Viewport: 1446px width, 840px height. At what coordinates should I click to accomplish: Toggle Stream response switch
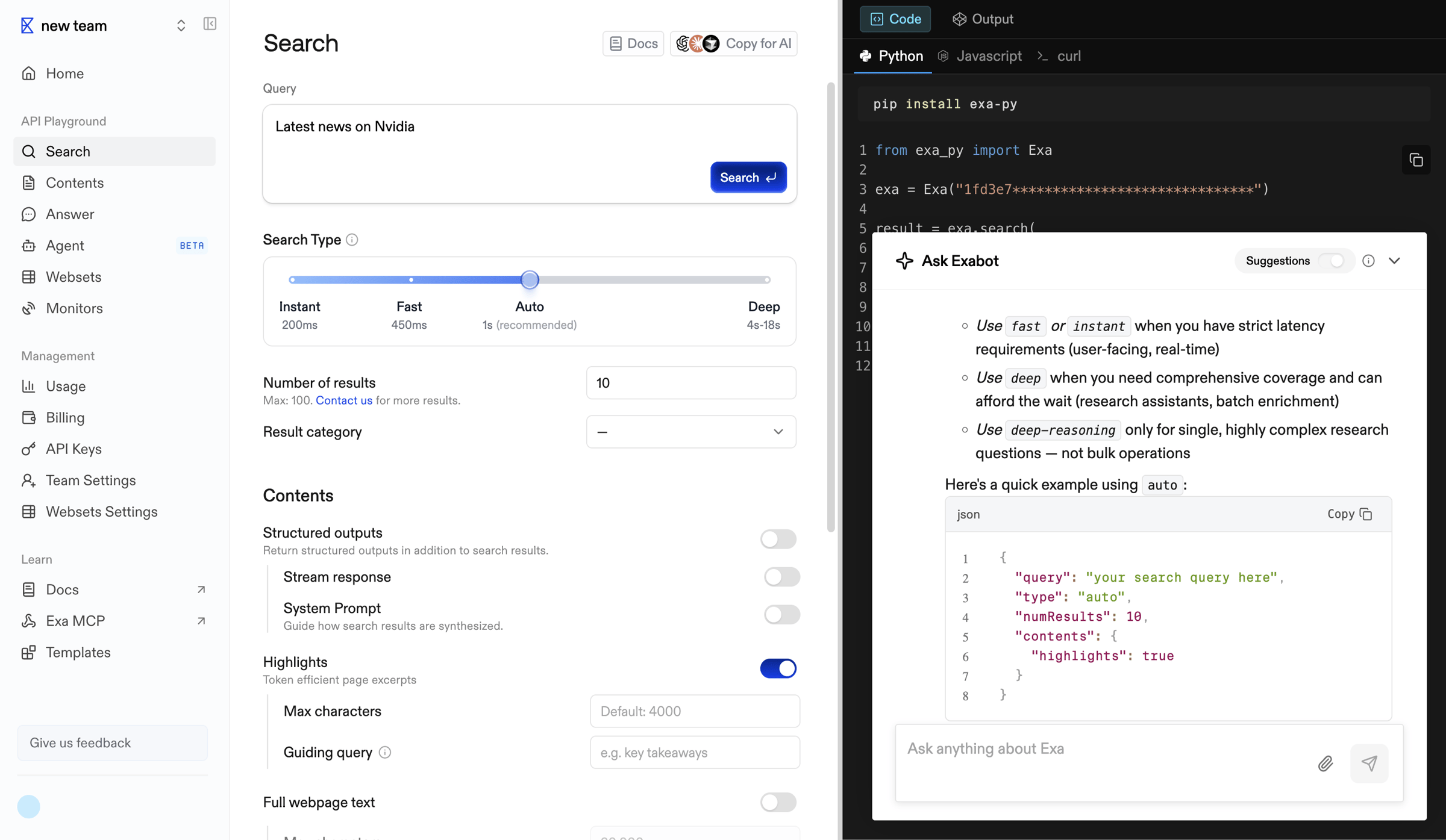click(781, 577)
